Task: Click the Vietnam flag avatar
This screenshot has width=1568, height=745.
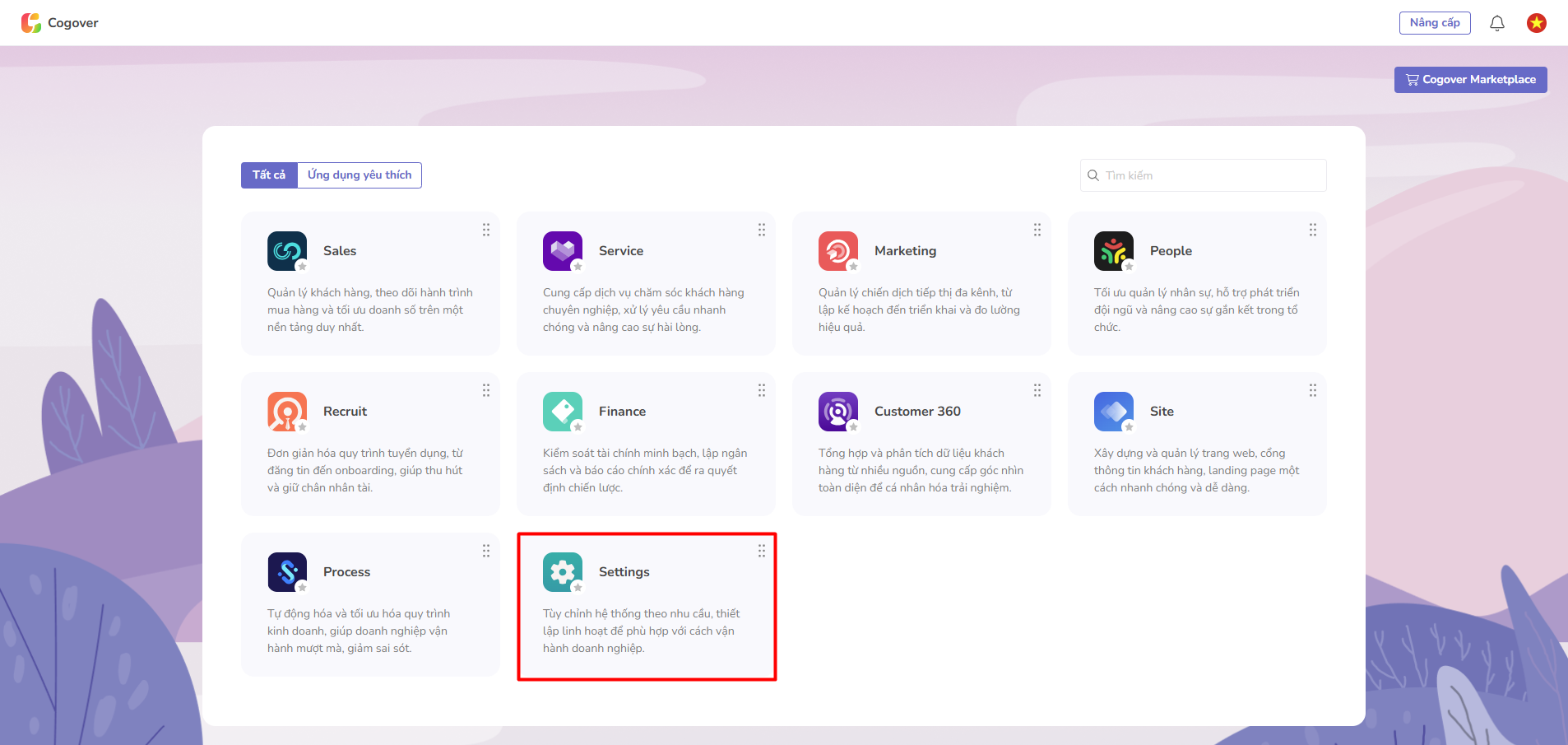Action: point(1537,23)
